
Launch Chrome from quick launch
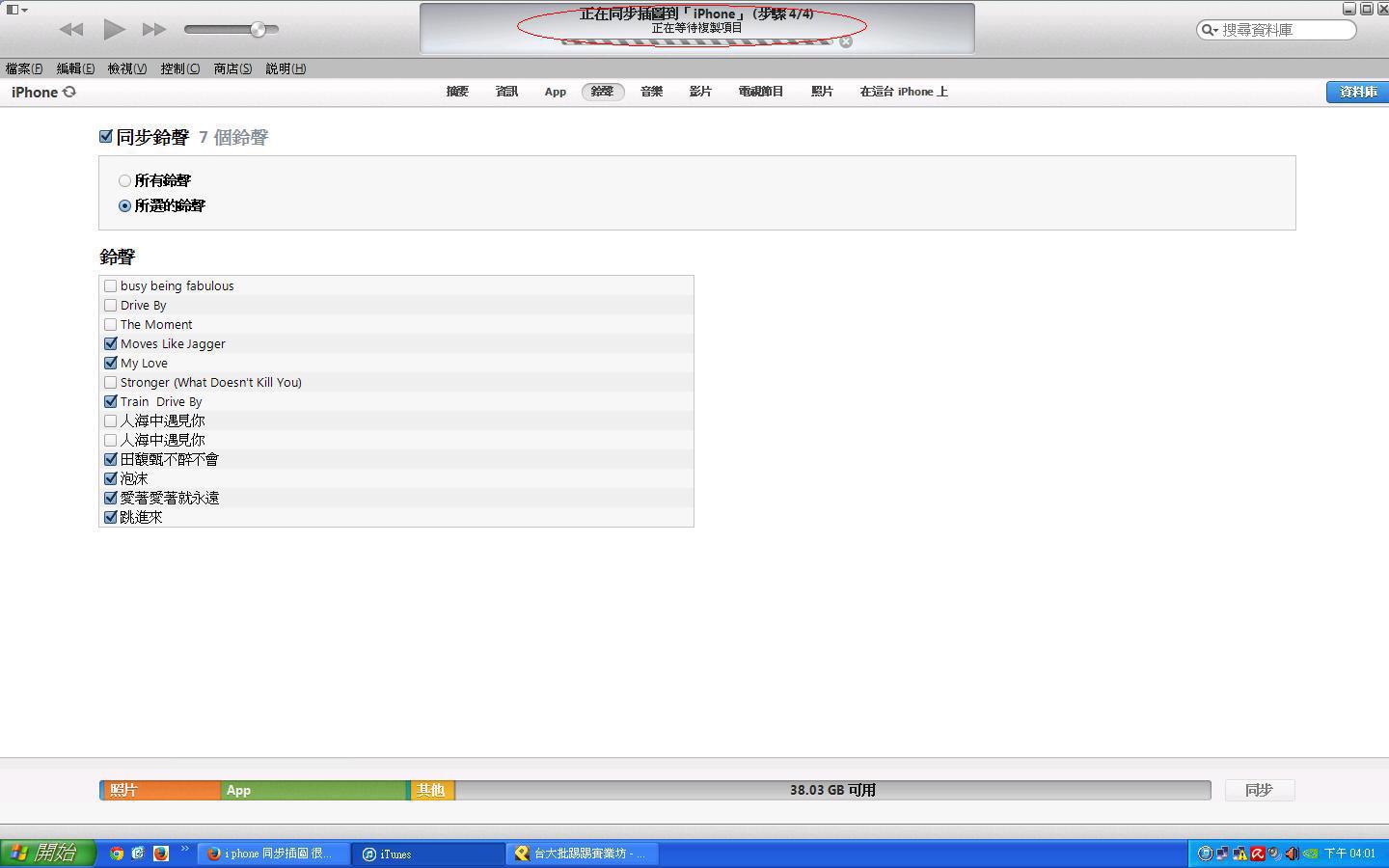pos(117,854)
